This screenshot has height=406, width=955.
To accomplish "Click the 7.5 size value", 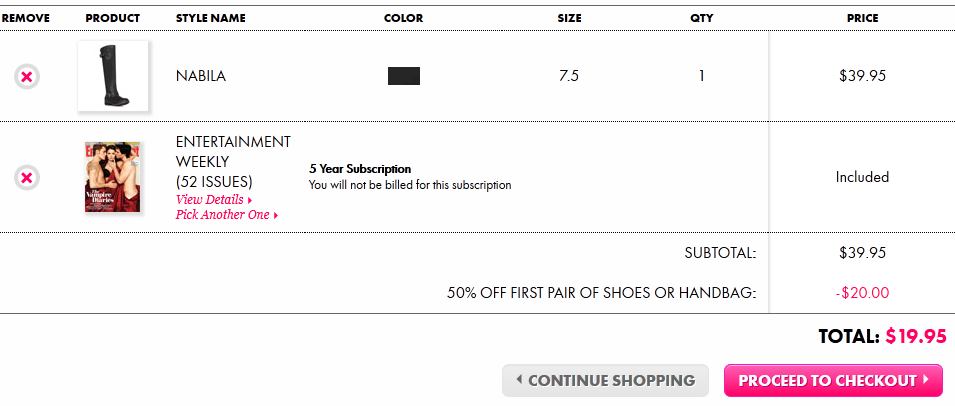I will (x=569, y=76).
